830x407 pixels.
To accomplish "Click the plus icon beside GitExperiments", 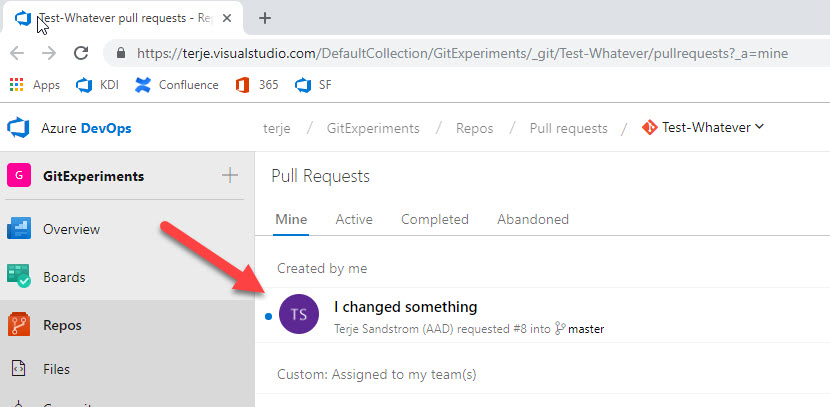I will click(x=230, y=176).
